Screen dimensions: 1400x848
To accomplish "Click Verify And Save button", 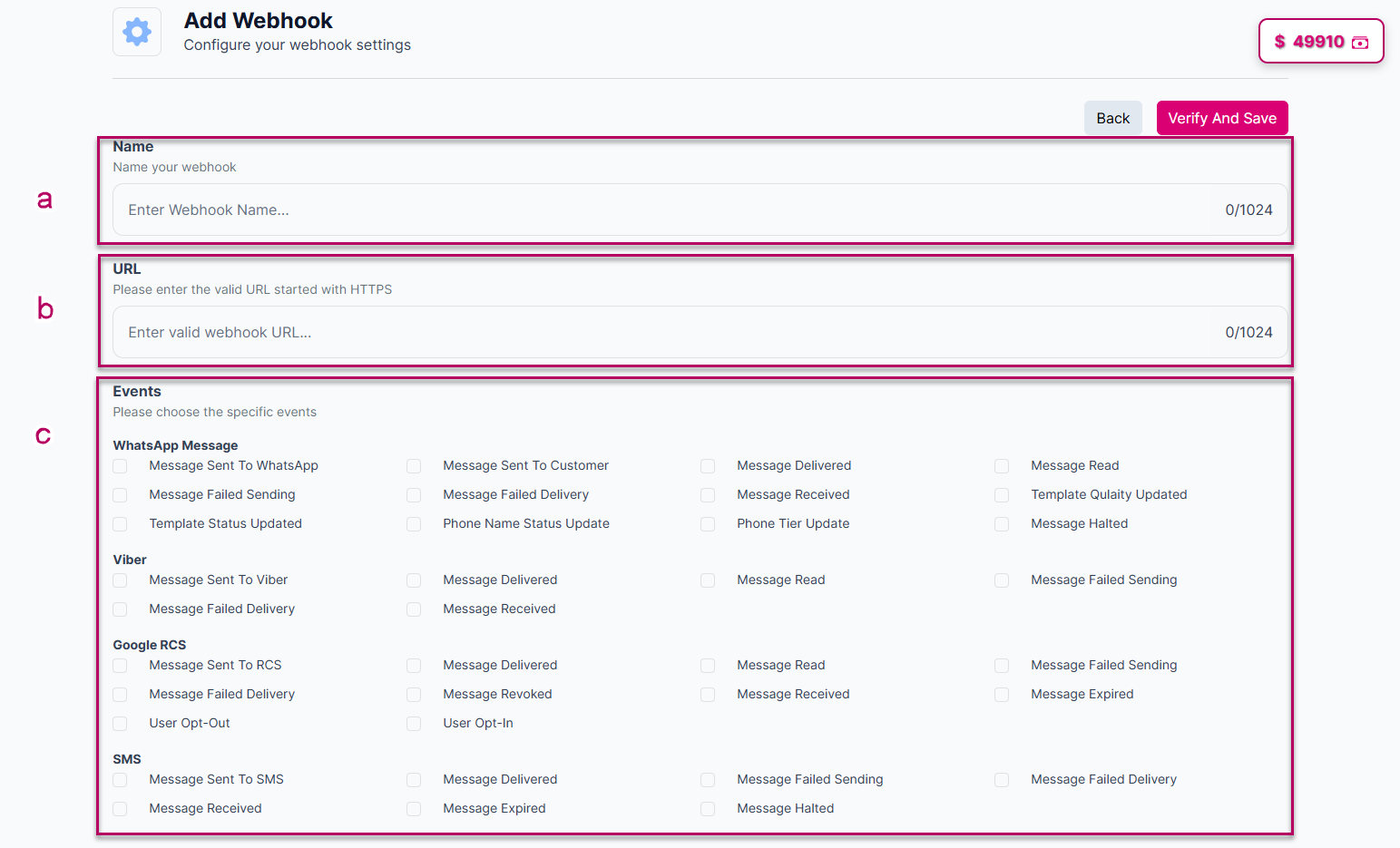I will (1222, 118).
